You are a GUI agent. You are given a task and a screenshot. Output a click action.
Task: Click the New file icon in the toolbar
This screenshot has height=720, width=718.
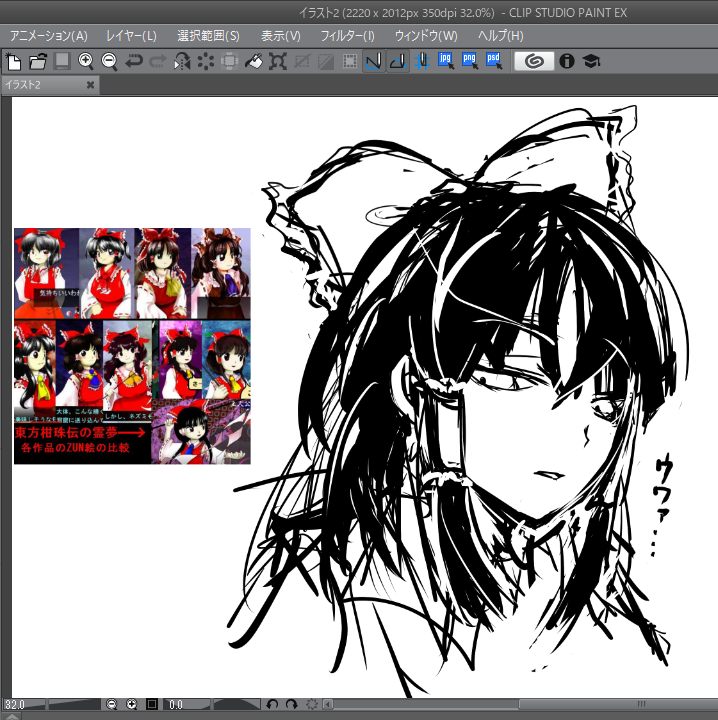click(x=14, y=62)
